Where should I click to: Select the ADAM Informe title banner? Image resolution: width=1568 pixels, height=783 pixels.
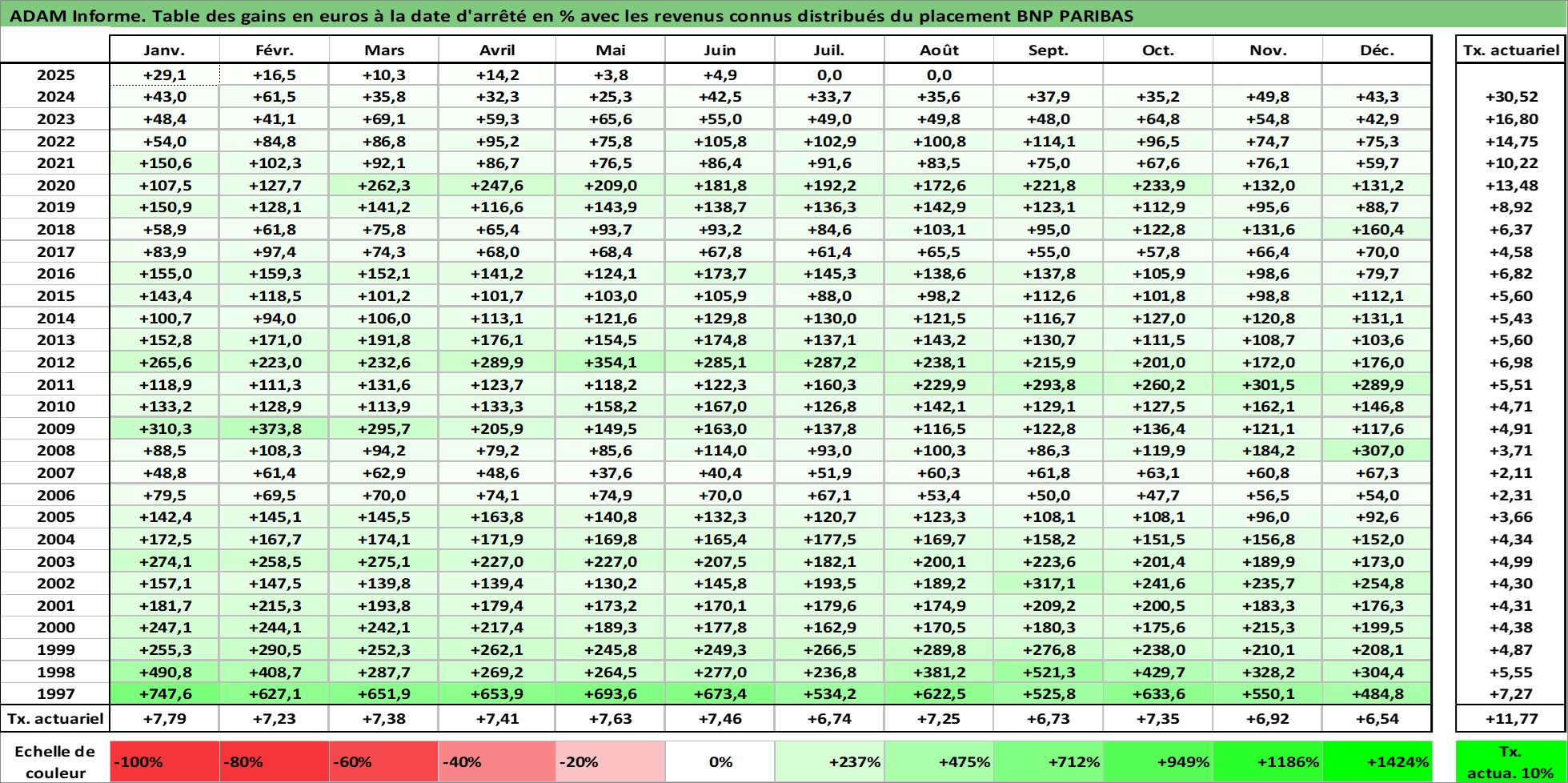784,16
